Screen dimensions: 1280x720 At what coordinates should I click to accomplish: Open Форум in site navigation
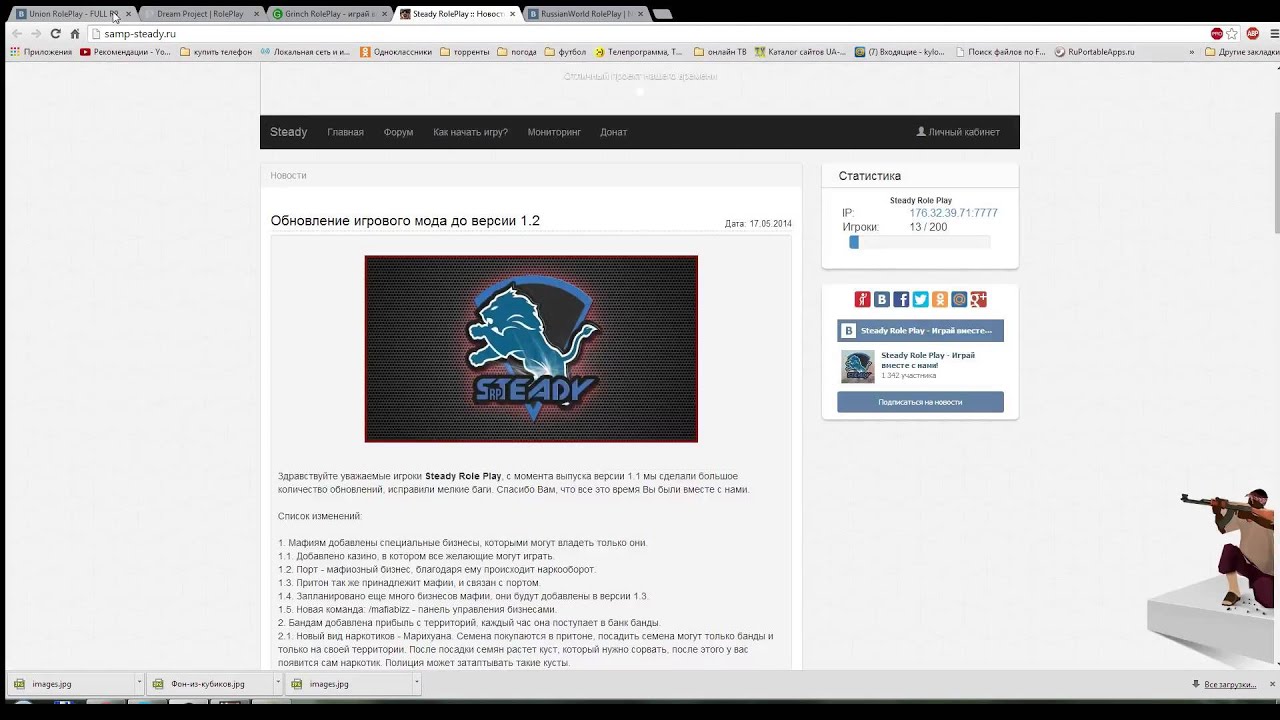pyautogui.click(x=398, y=132)
